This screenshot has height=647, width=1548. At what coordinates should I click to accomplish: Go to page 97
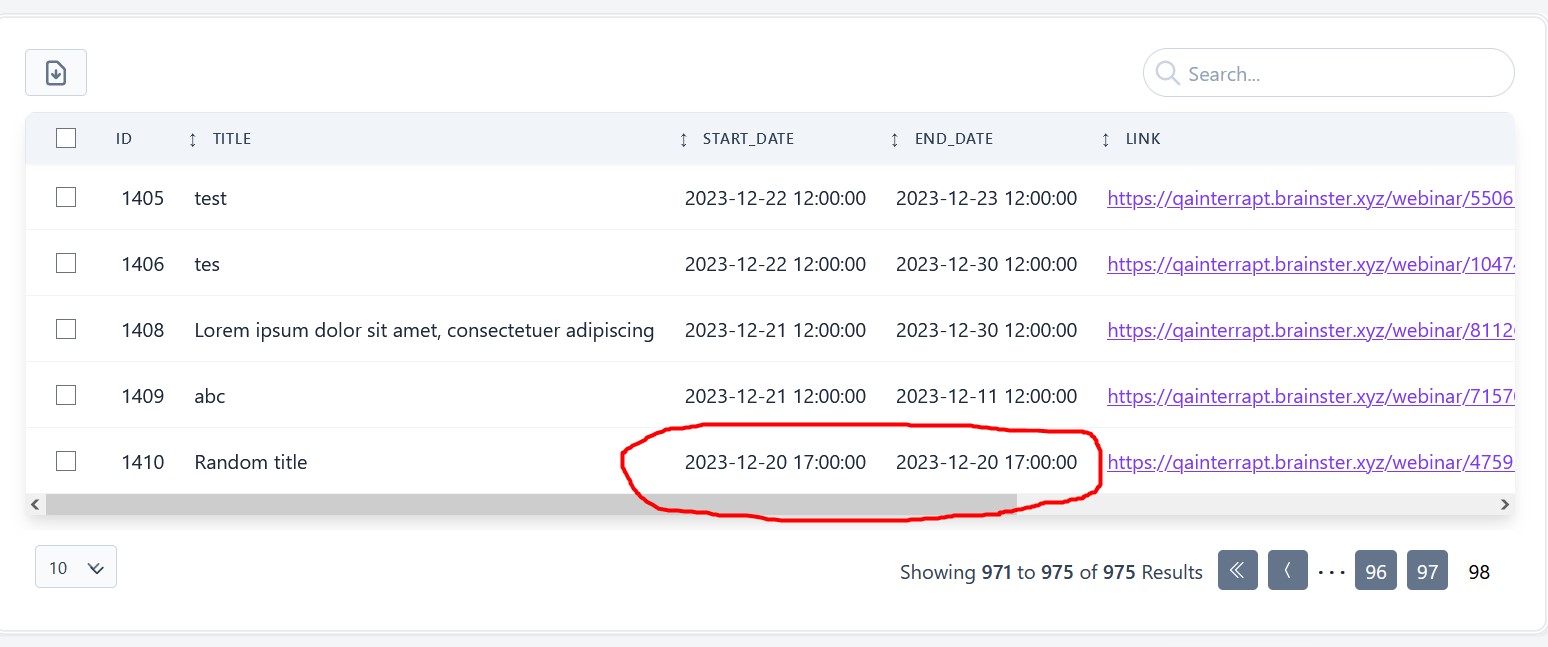1427,571
